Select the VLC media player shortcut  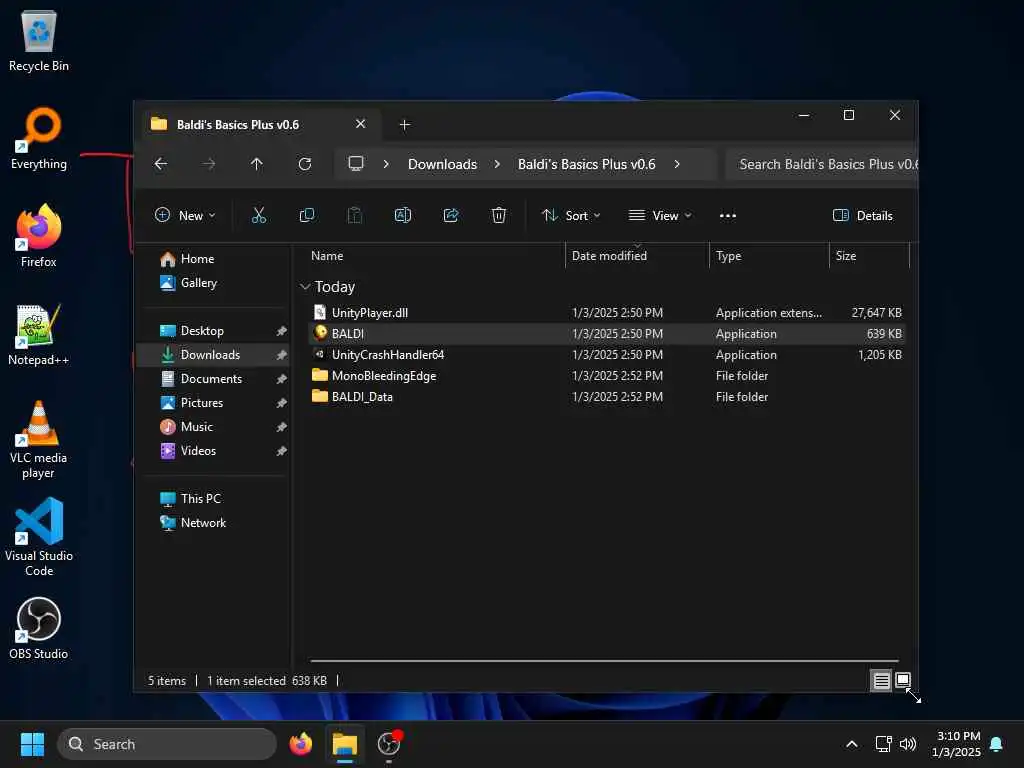(x=39, y=440)
